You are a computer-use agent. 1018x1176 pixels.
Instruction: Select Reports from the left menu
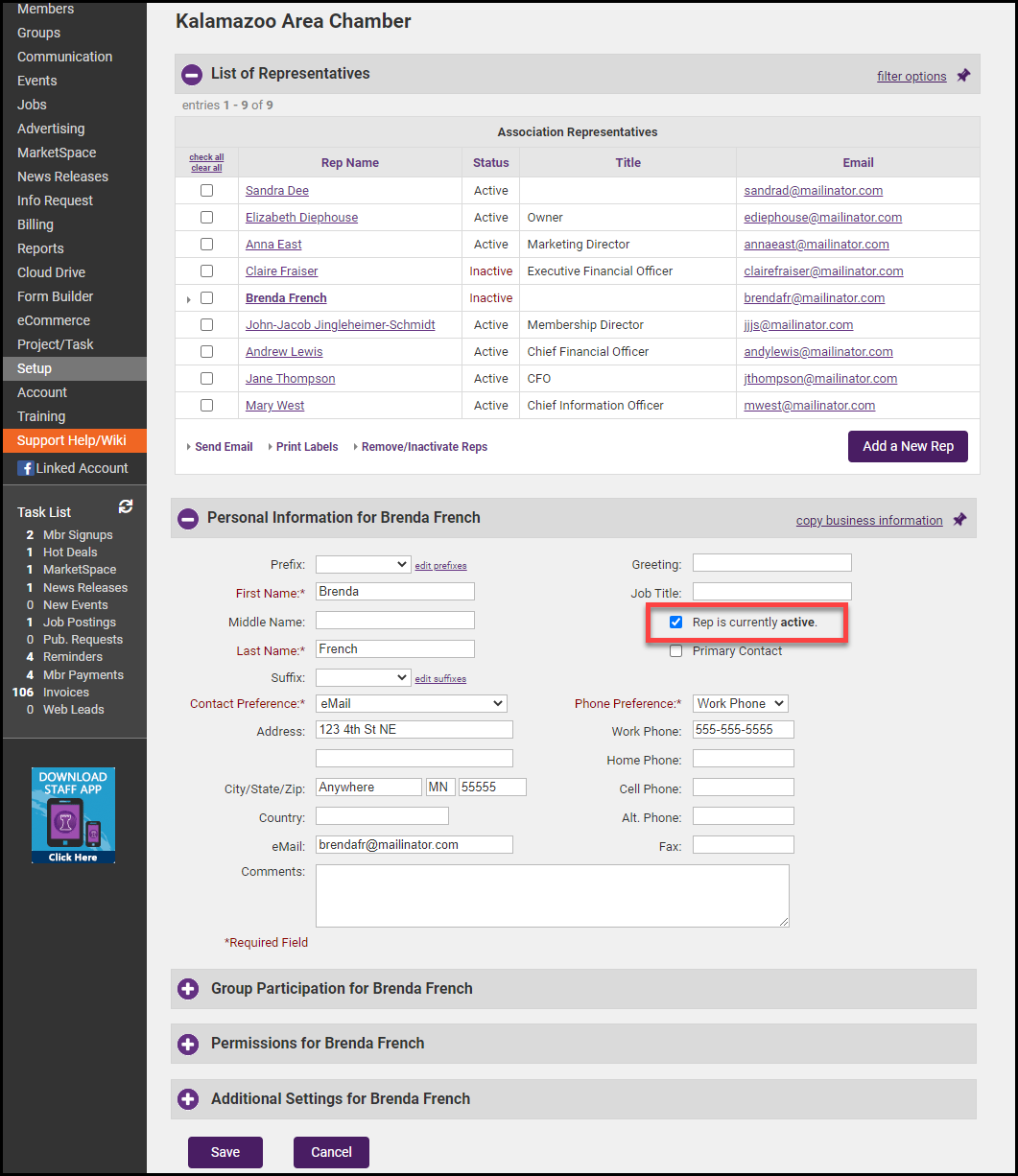click(x=40, y=248)
